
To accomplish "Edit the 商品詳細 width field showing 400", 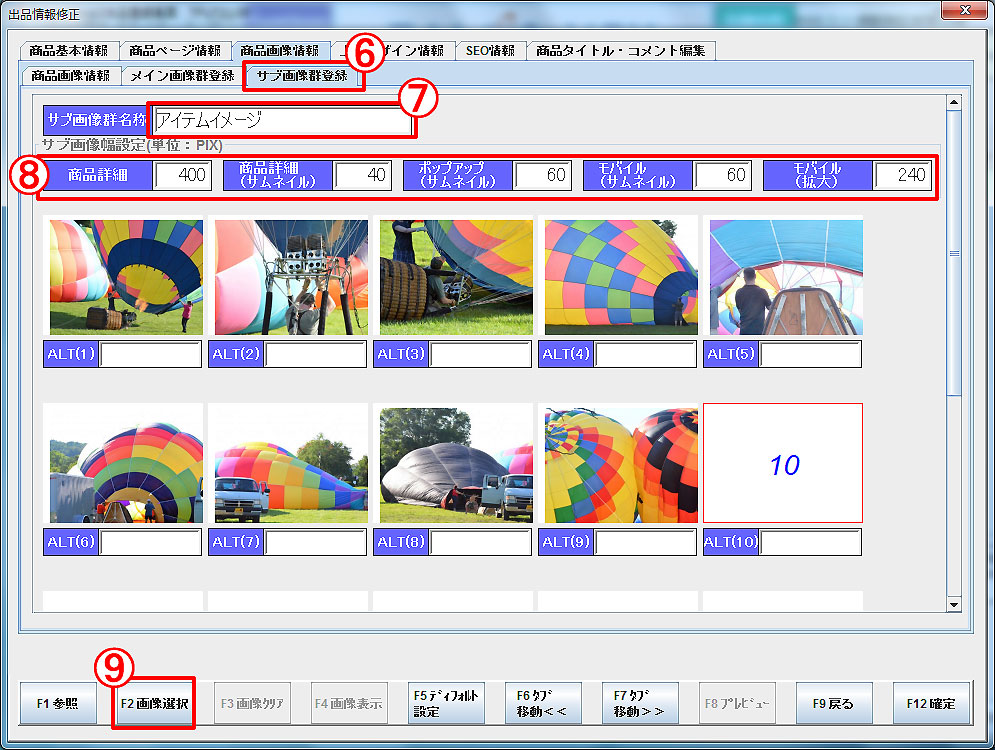I will 182,175.
